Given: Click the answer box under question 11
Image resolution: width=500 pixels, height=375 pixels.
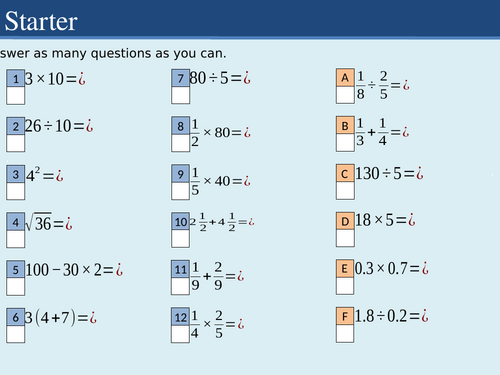Looking at the screenshot, I should (181, 286).
